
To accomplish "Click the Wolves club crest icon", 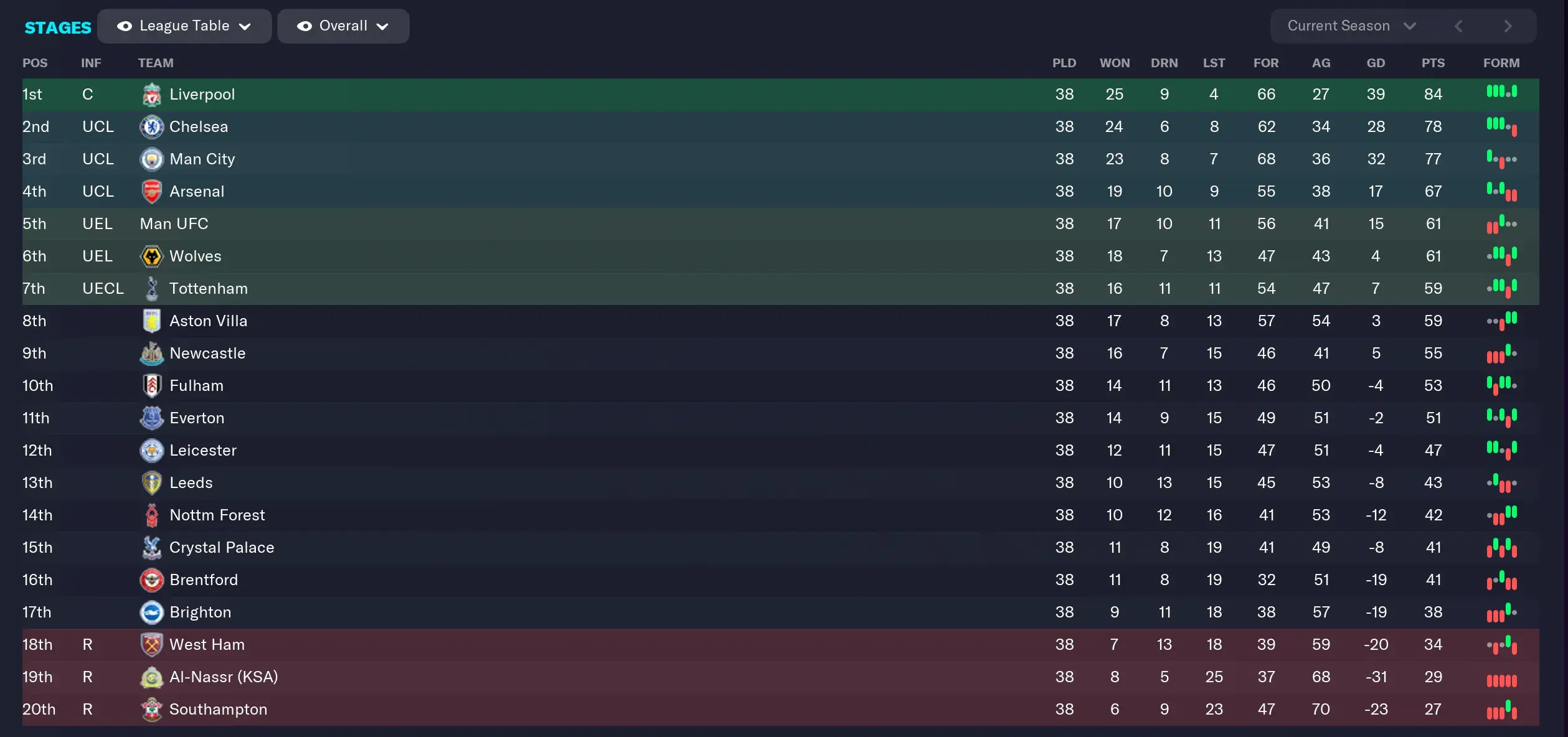I will point(151,256).
